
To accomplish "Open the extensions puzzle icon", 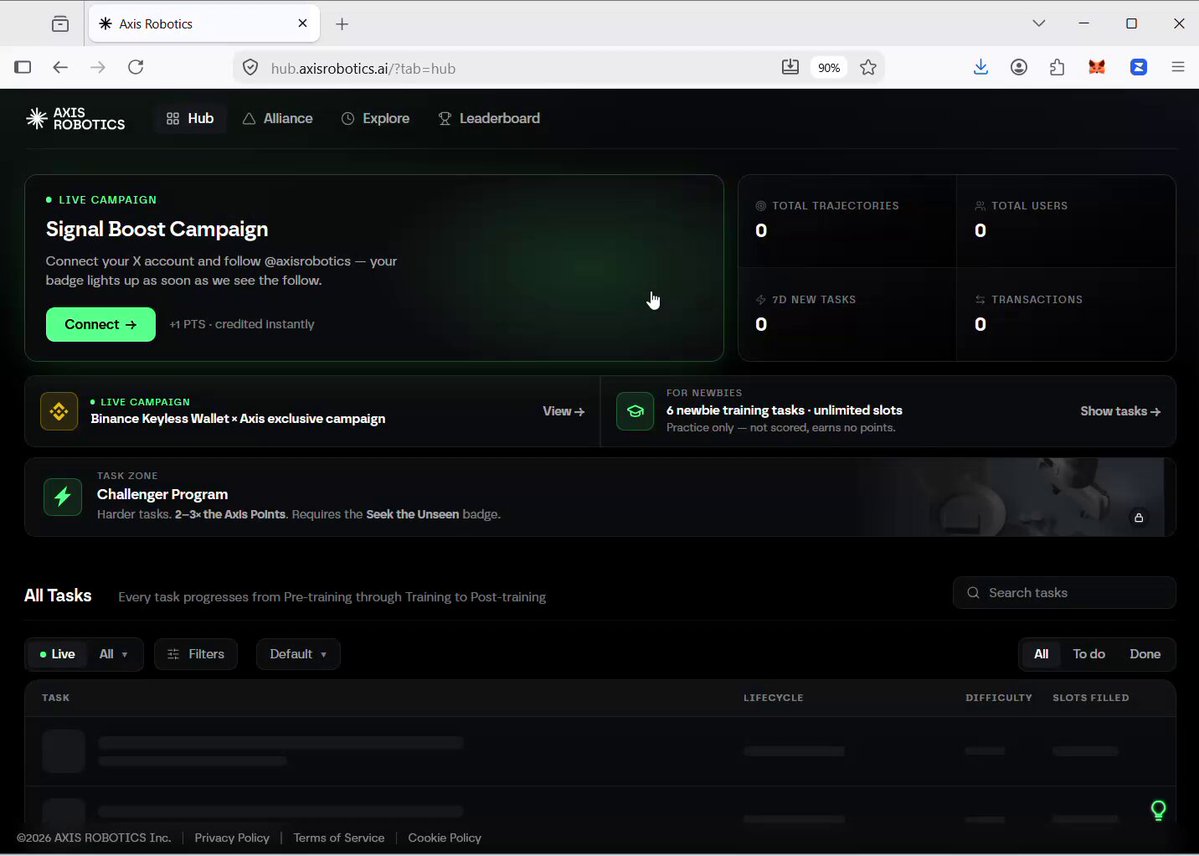I will click(1057, 67).
